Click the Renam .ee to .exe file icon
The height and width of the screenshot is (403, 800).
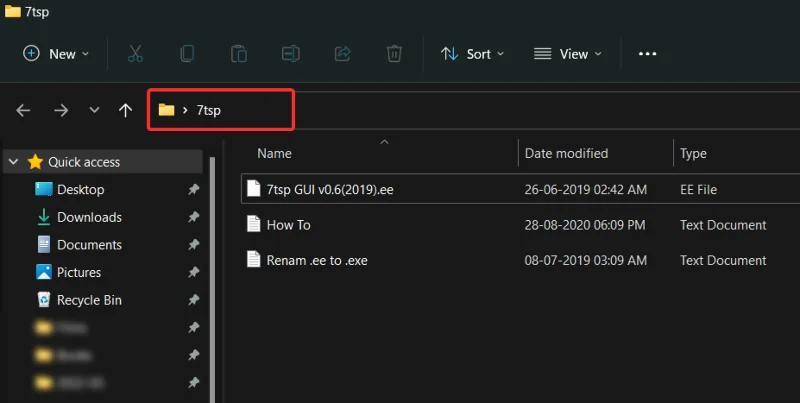[254, 260]
